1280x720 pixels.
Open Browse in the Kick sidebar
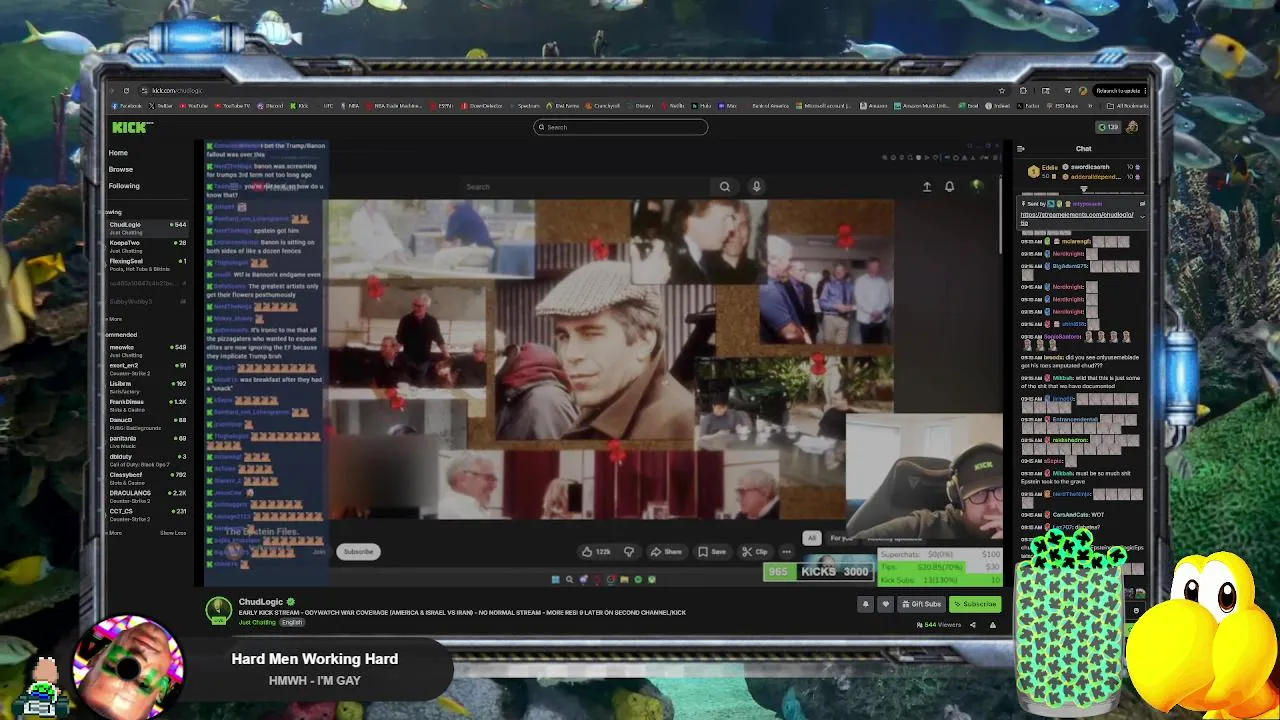pyautogui.click(x=120, y=169)
